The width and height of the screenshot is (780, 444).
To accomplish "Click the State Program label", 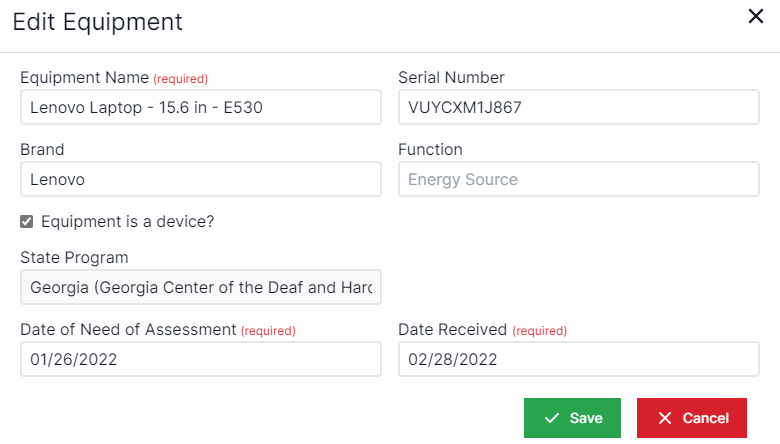I will [x=74, y=258].
